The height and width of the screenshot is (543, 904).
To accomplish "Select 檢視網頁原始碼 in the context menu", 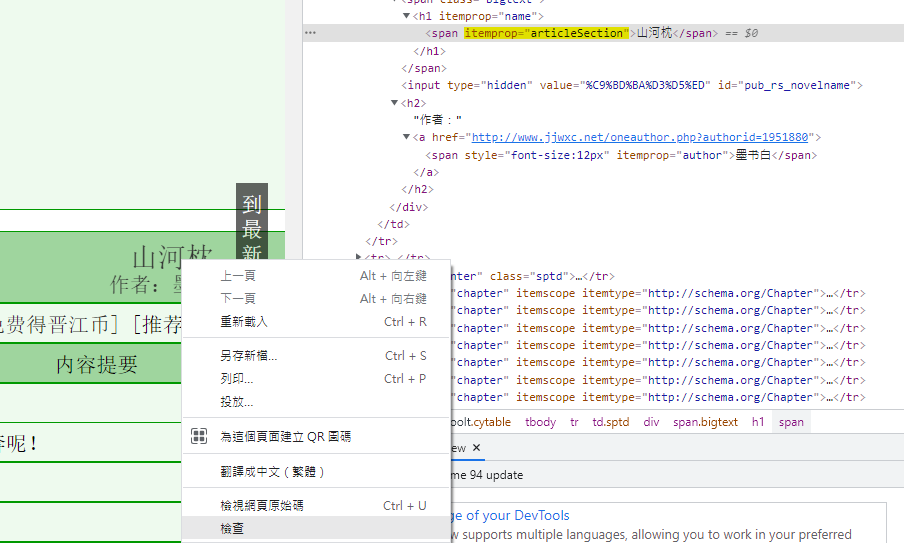I will pyautogui.click(x=316, y=506).
